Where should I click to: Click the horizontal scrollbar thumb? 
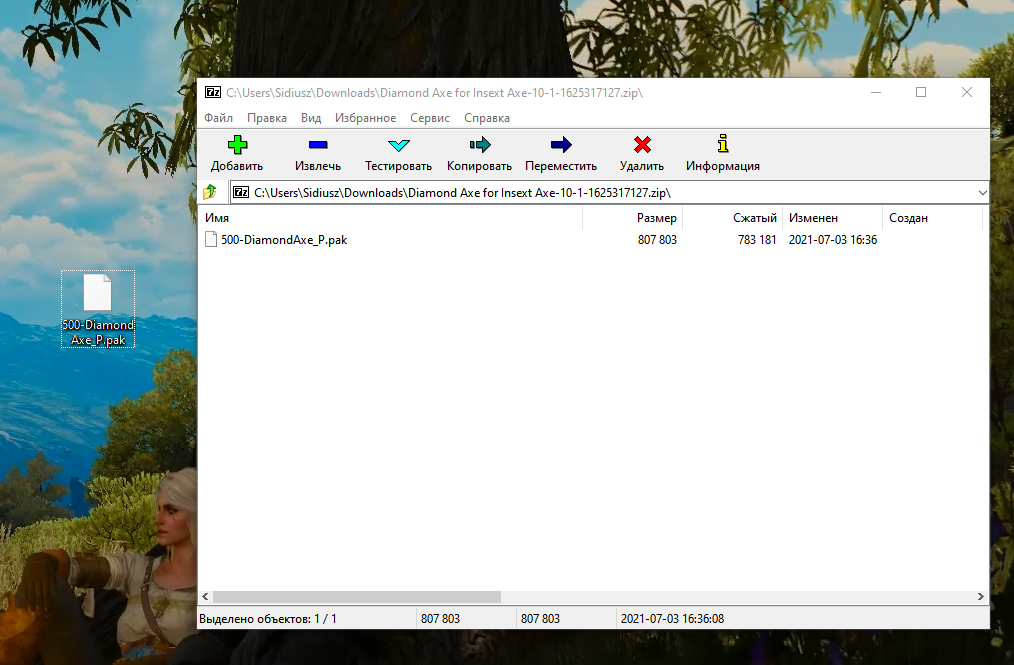pos(356,597)
